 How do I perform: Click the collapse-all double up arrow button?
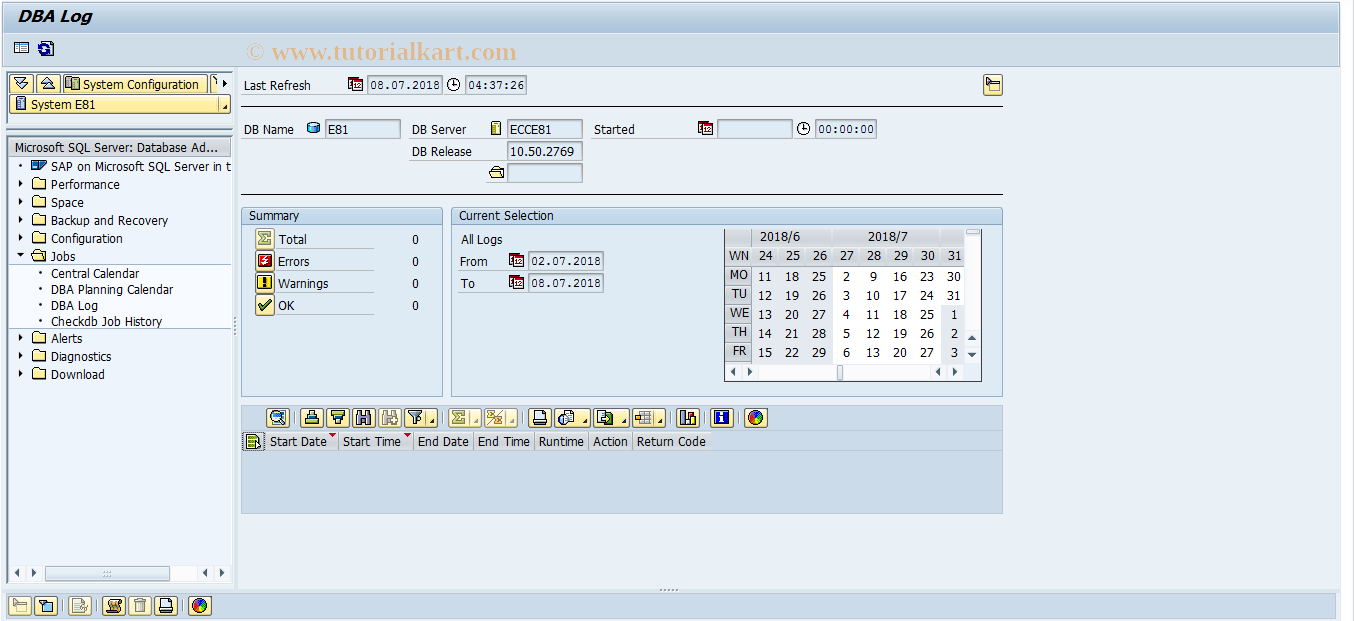48,84
